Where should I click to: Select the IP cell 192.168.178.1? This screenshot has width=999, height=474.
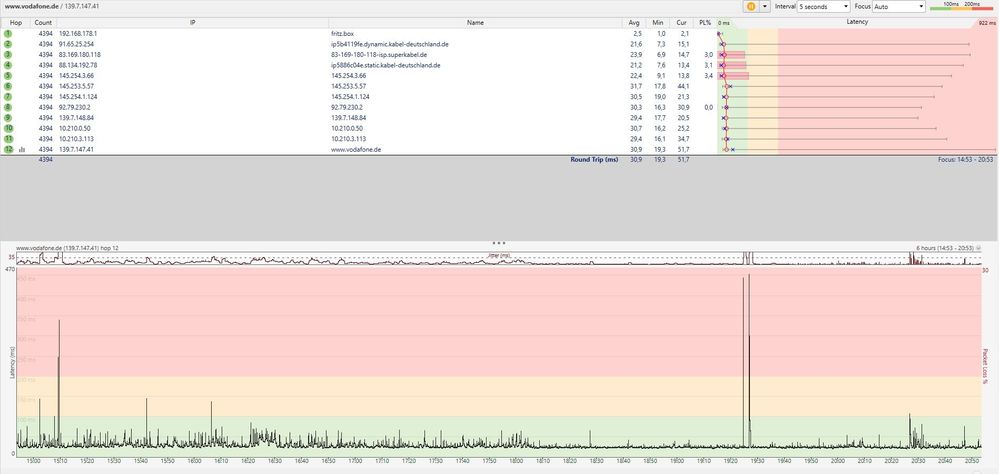click(78, 33)
